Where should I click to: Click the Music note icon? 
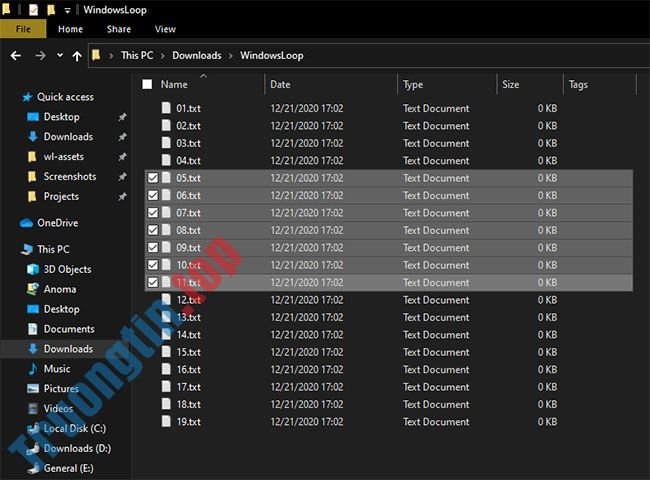32,368
